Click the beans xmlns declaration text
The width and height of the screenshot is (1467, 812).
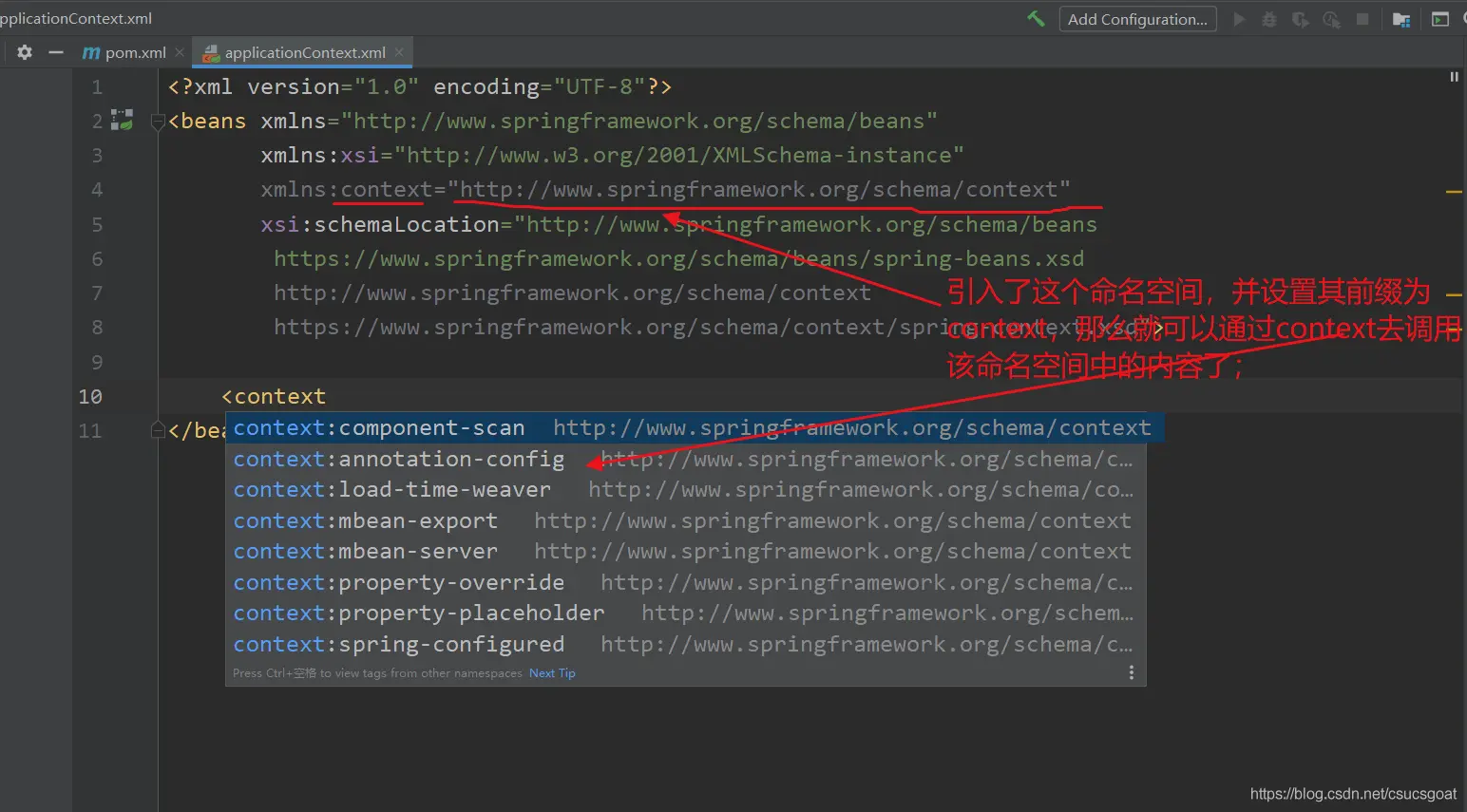(x=553, y=122)
